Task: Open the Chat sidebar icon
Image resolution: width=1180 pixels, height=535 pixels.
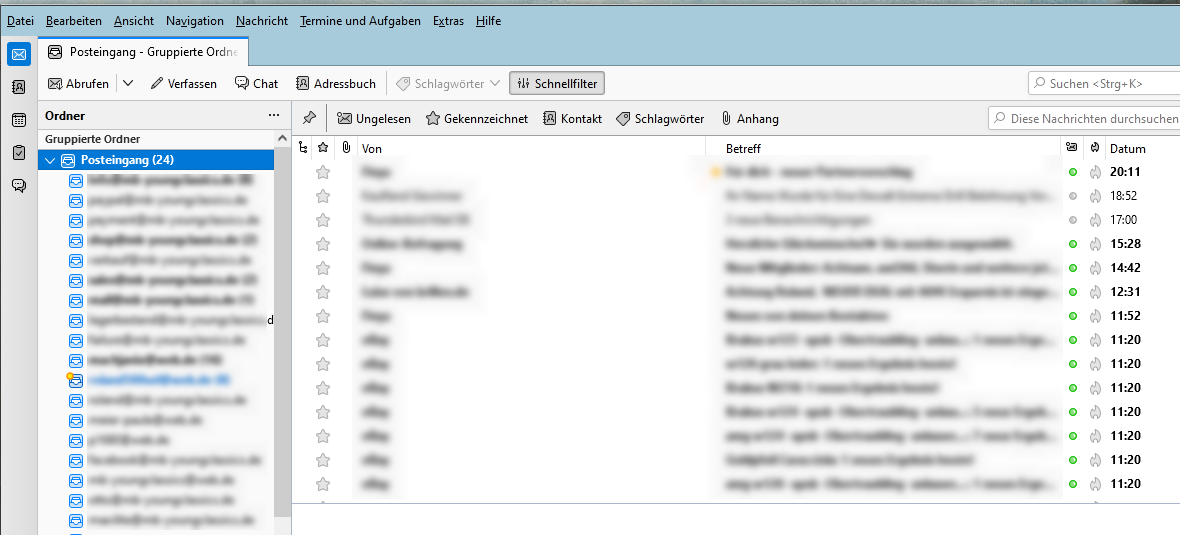Action: (19, 186)
